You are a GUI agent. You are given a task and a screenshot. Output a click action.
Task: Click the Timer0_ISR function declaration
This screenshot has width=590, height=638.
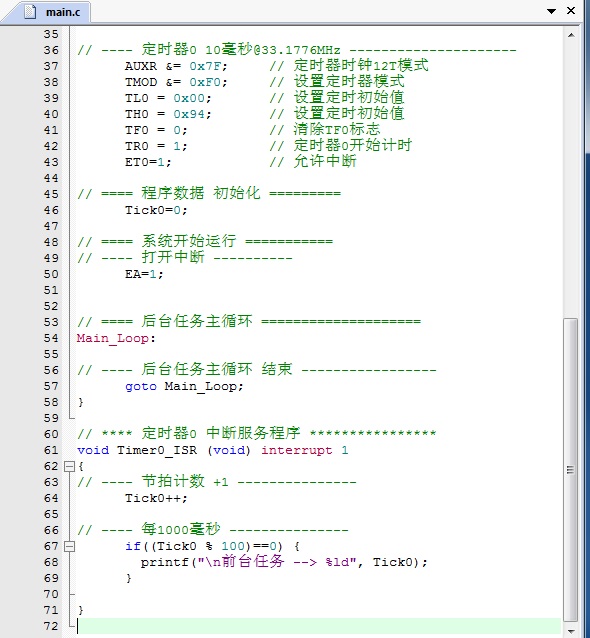click(212, 450)
